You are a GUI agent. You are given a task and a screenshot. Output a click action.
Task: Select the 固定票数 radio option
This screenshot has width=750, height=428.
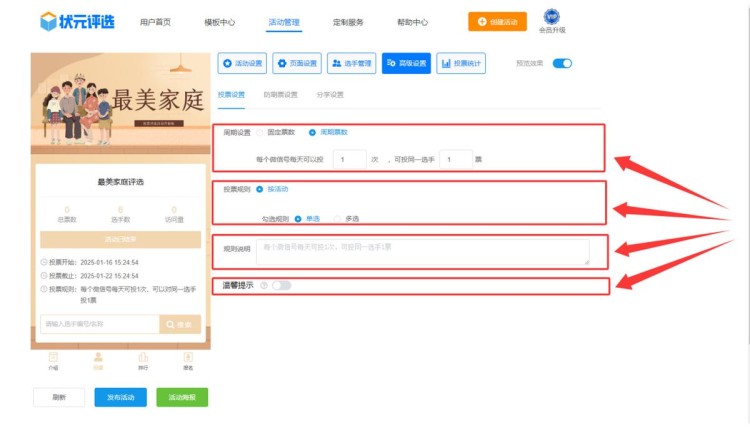261,132
